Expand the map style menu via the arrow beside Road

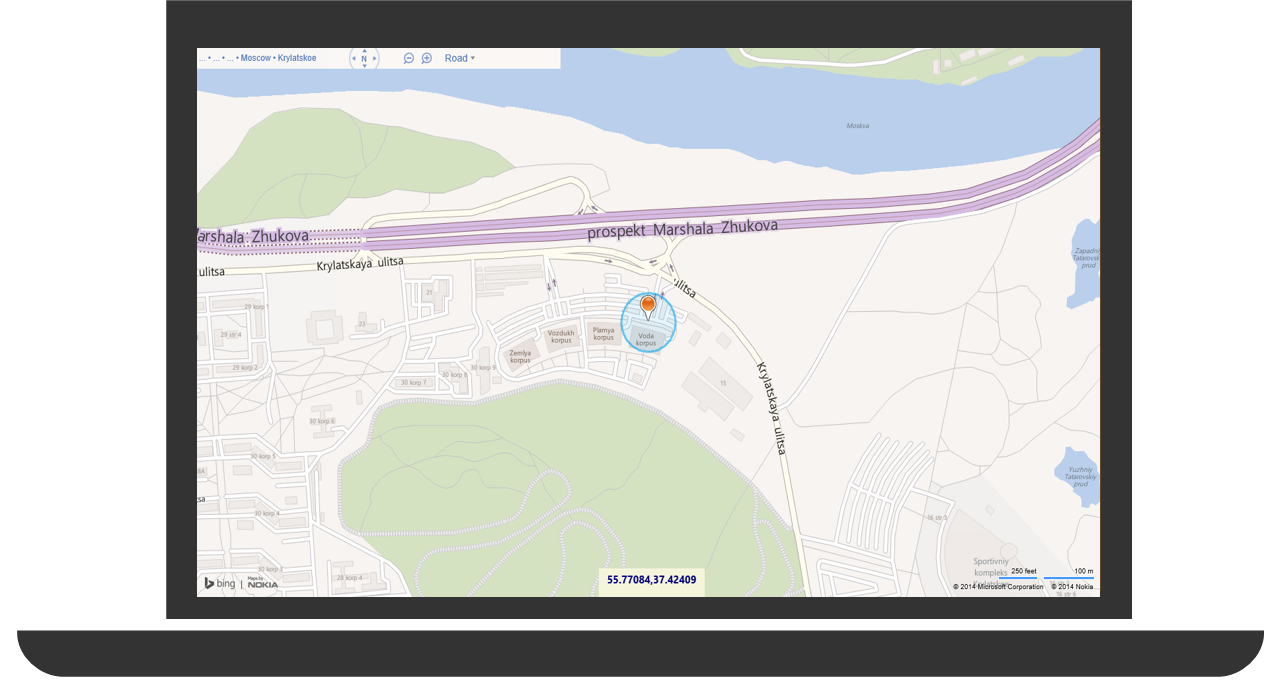(473, 58)
